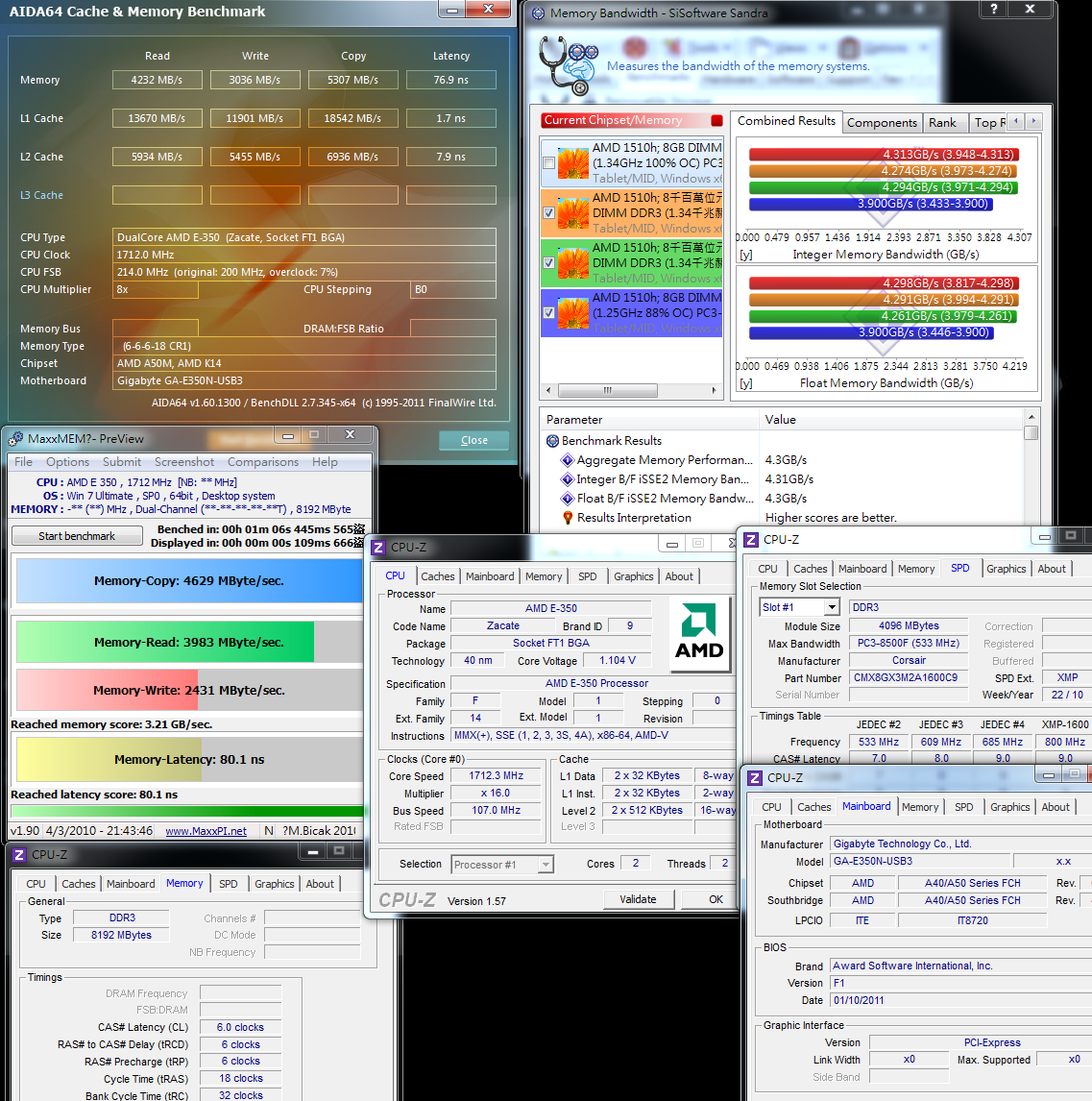Click CPU-Z Z icon in Memory window title

click(19, 855)
